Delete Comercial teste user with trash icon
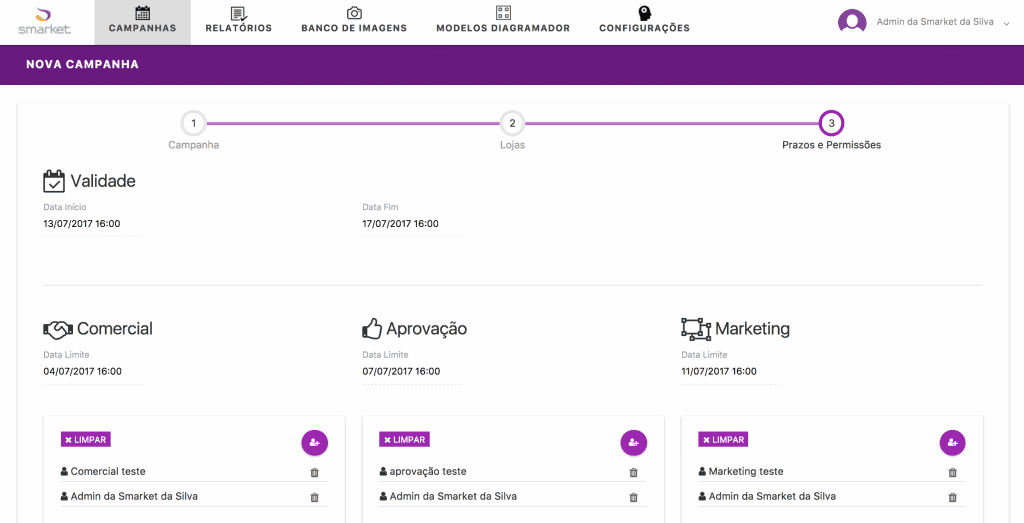 coord(314,473)
